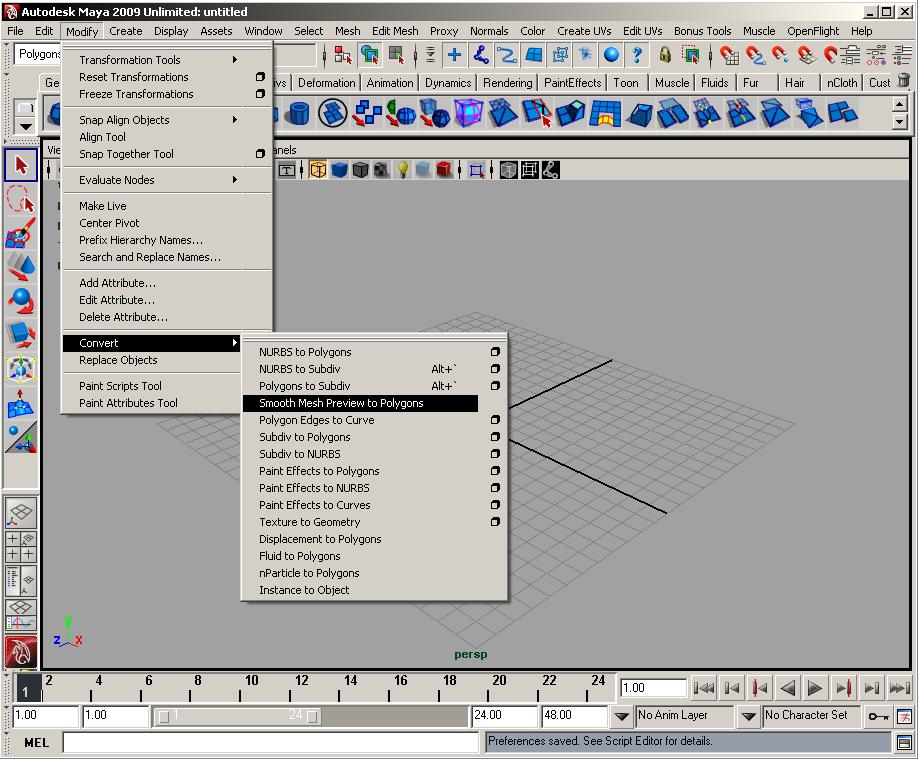Open options box for Freeze Transformations

[261, 94]
